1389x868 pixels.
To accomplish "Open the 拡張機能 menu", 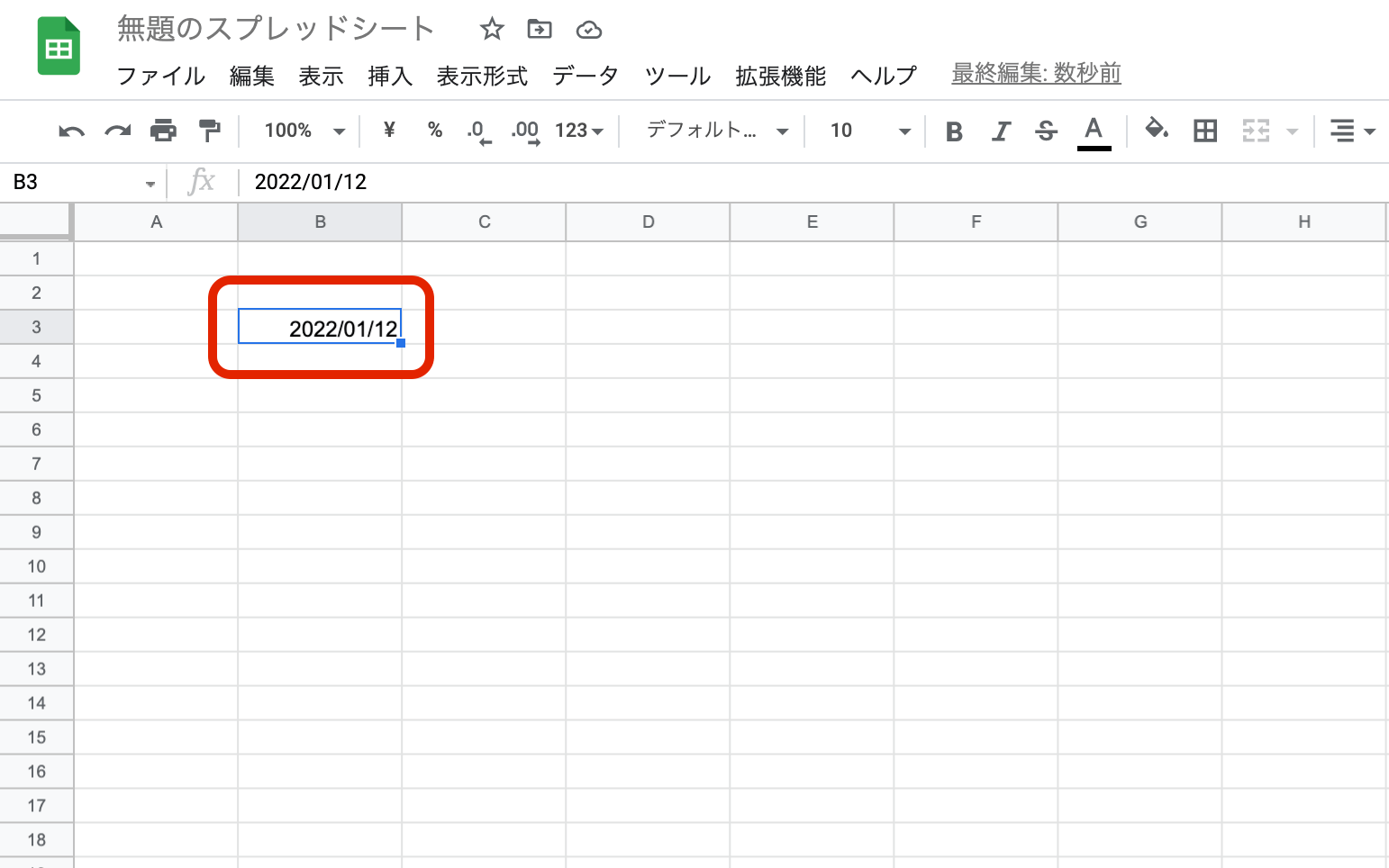I will tap(780, 77).
